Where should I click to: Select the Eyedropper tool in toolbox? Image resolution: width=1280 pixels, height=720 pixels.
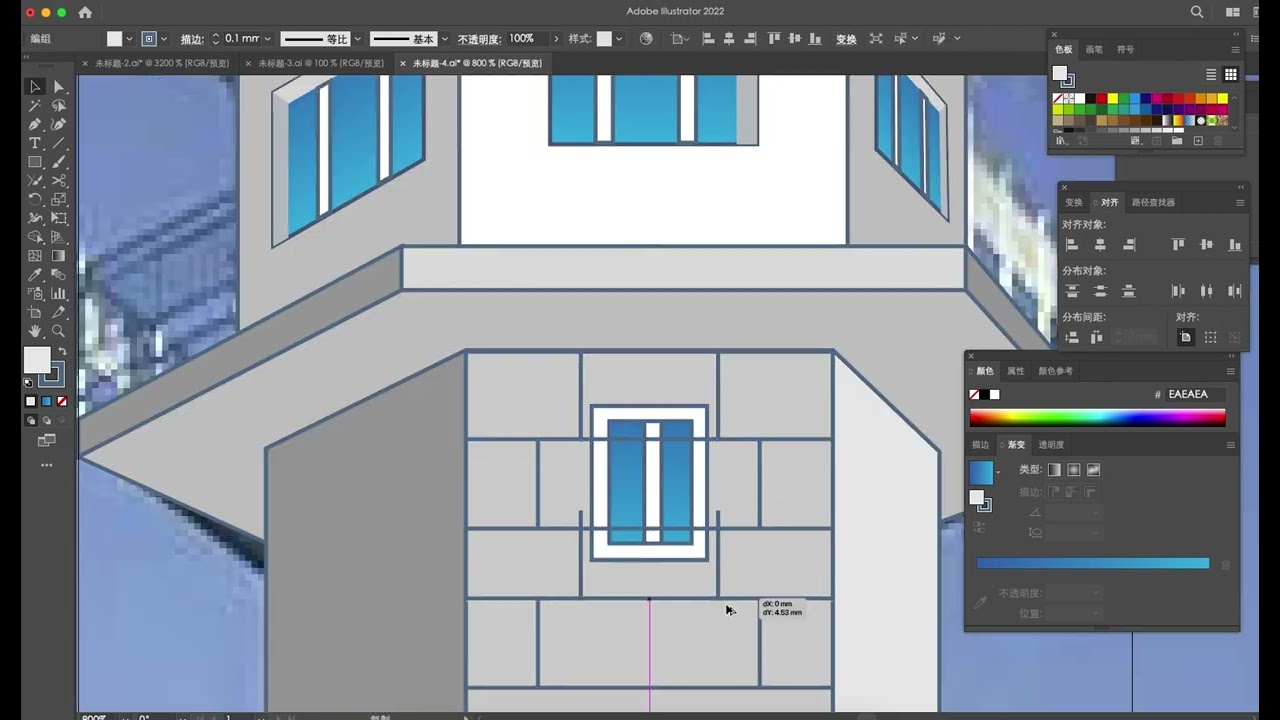click(x=35, y=275)
